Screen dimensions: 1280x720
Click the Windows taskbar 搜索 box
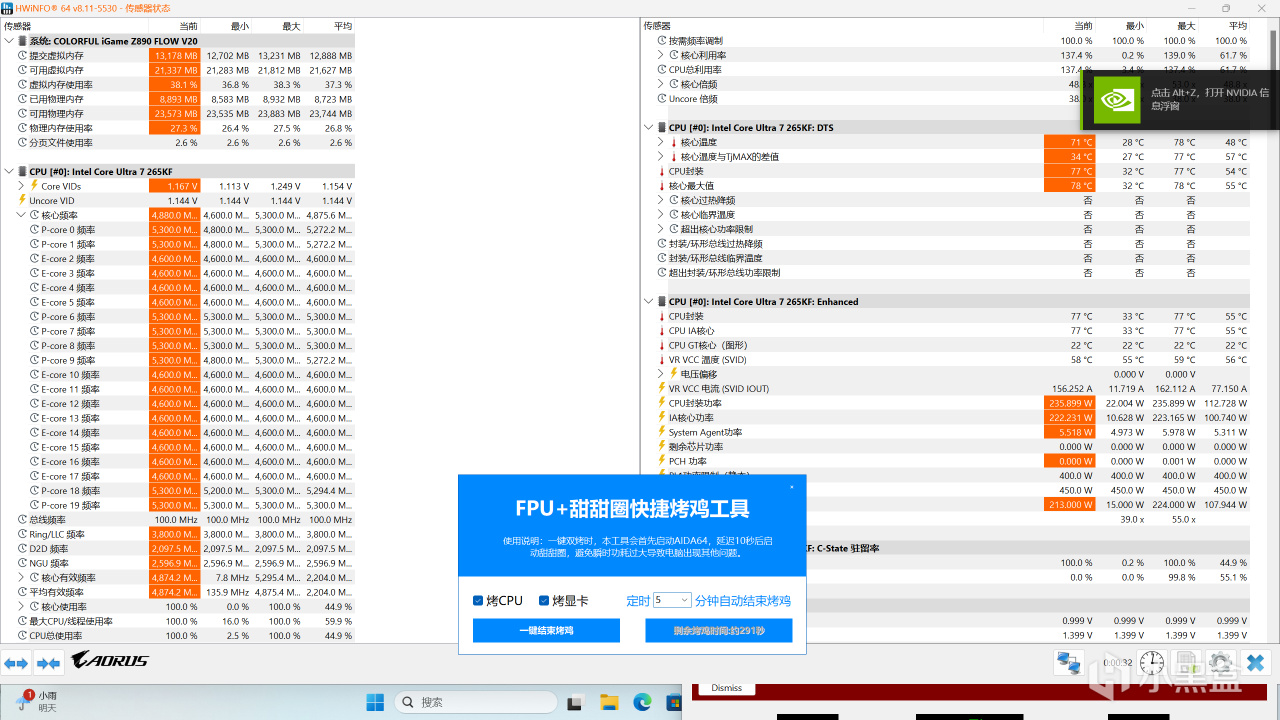tap(474, 702)
